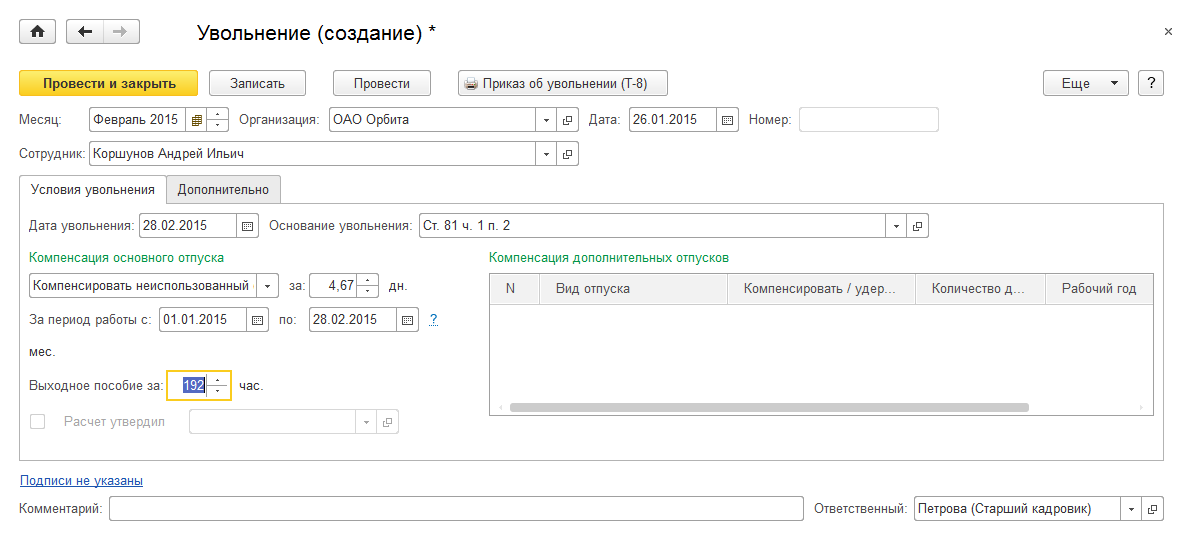Expand the Сотрудник dropdown list
Viewport: 1190px width, 535px height.
(x=547, y=155)
